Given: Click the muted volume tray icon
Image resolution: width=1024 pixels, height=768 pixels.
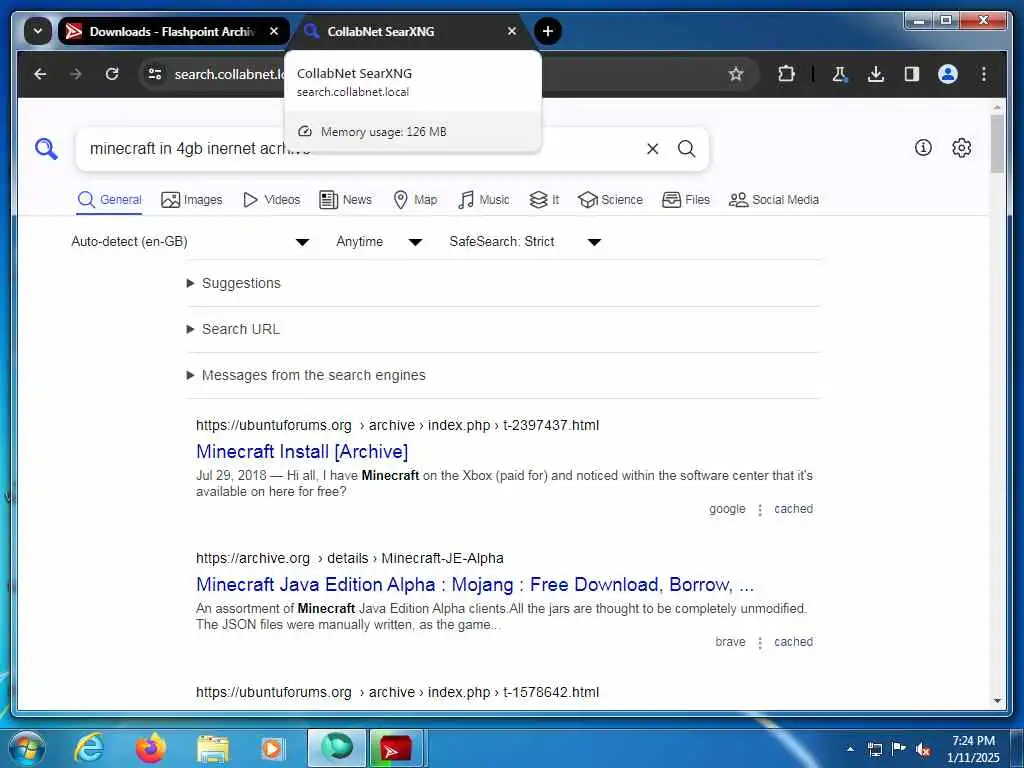Looking at the screenshot, I should pos(923,749).
